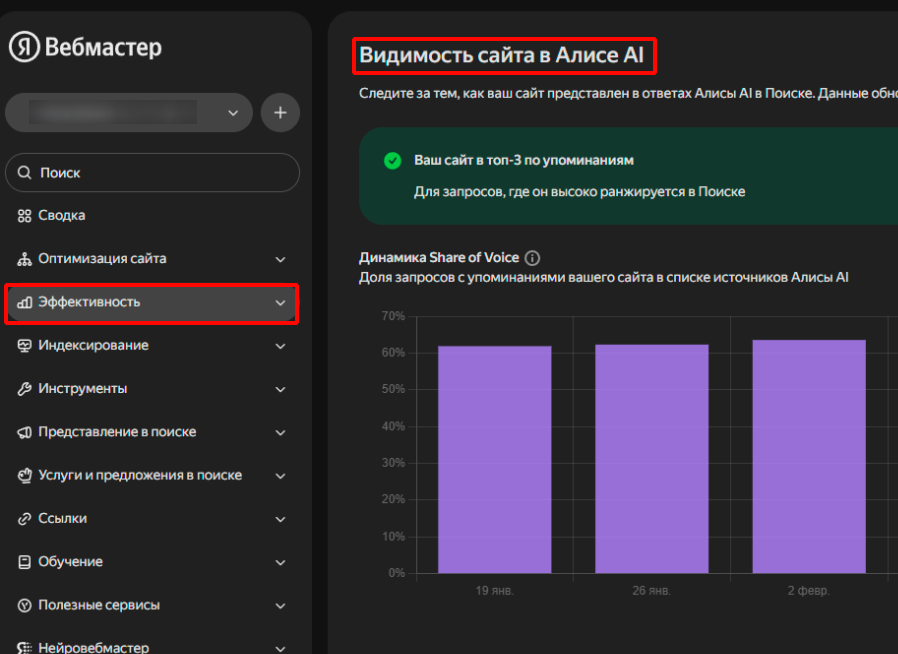The height and width of the screenshot is (654, 898).
Task: Click the 26 янв. purple bar
Action: click(x=651, y=458)
